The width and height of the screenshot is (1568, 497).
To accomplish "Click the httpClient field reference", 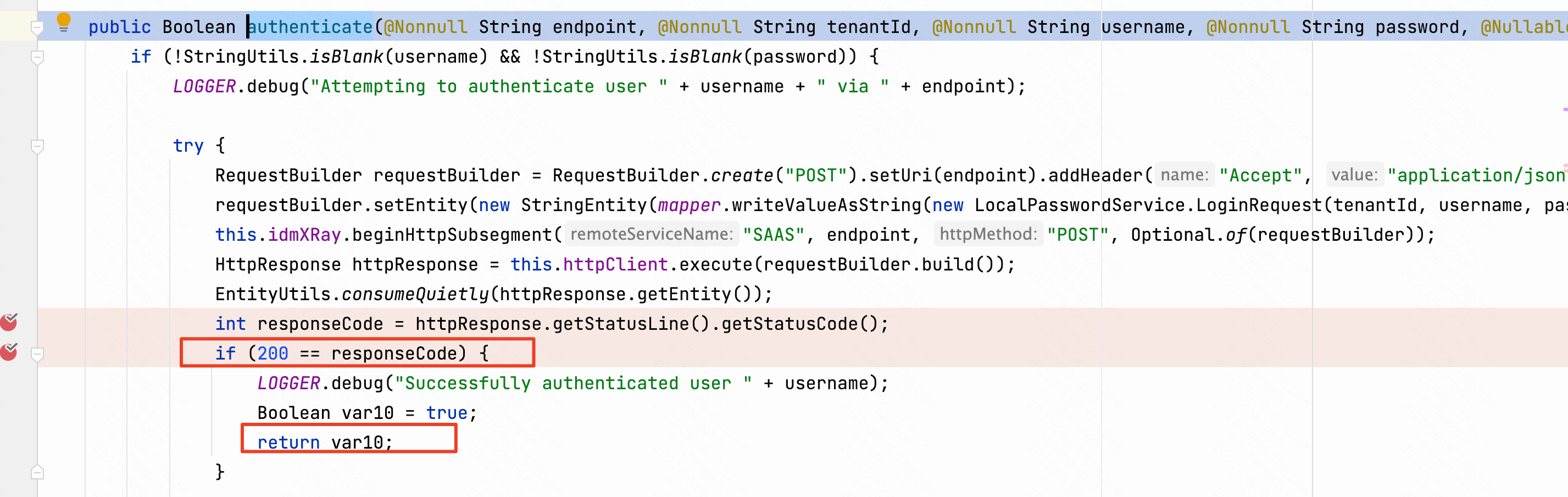I will [x=615, y=264].
